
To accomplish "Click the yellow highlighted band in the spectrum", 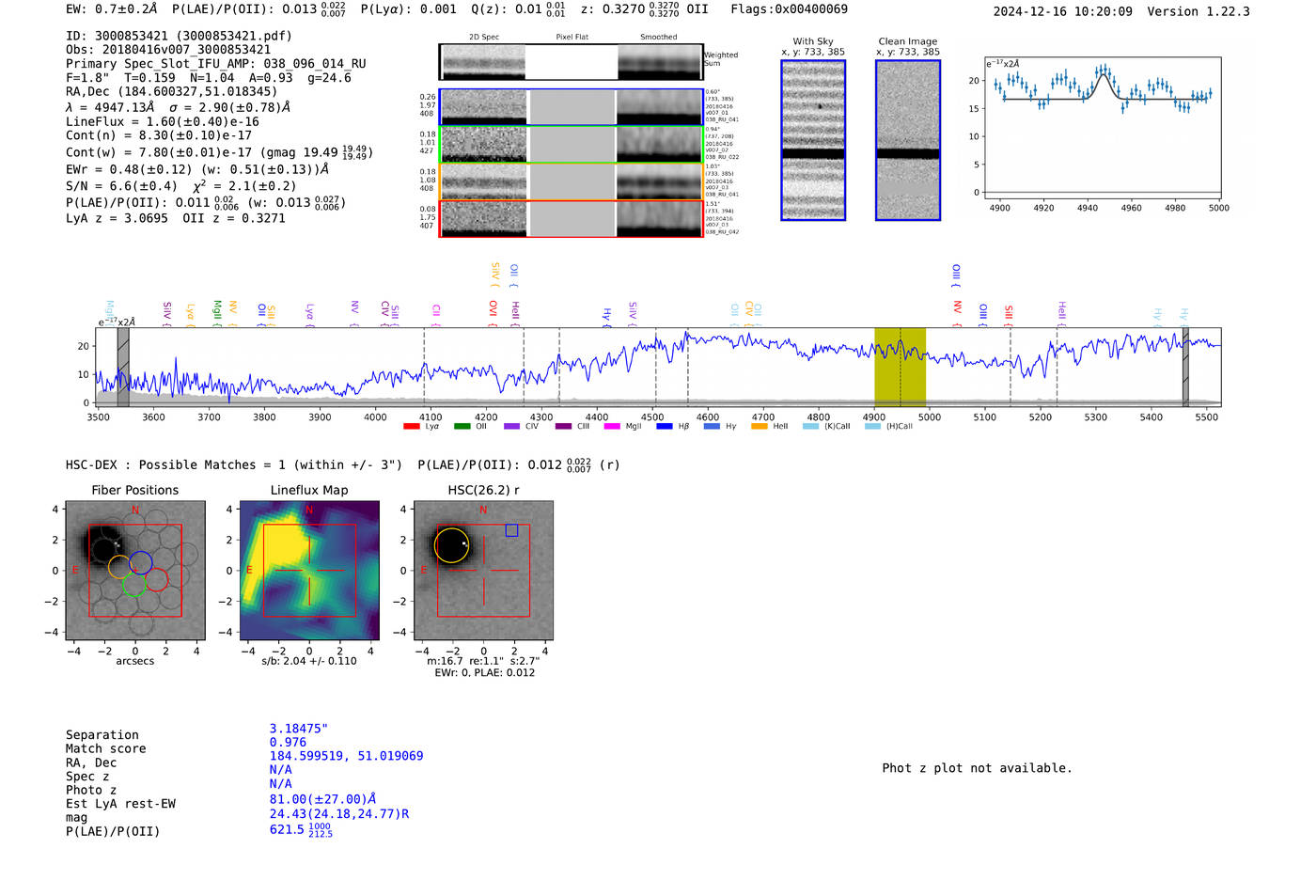I will click(900, 367).
